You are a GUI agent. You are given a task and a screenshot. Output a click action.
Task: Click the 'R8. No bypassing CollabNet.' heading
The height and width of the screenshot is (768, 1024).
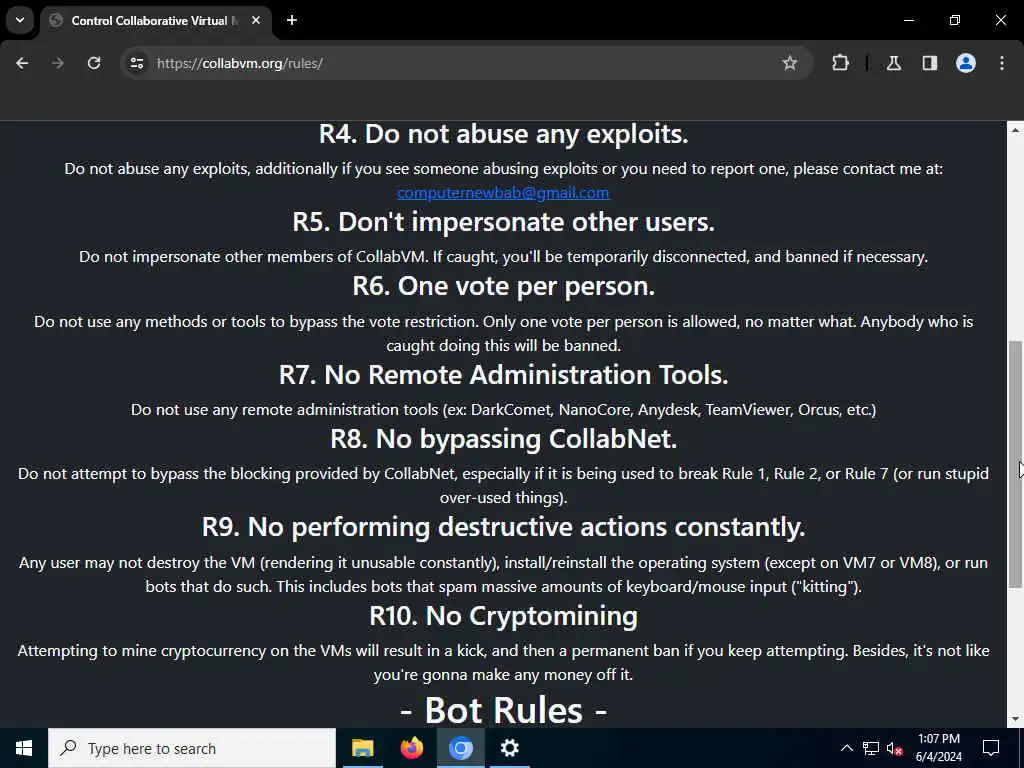pyautogui.click(x=504, y=439)
